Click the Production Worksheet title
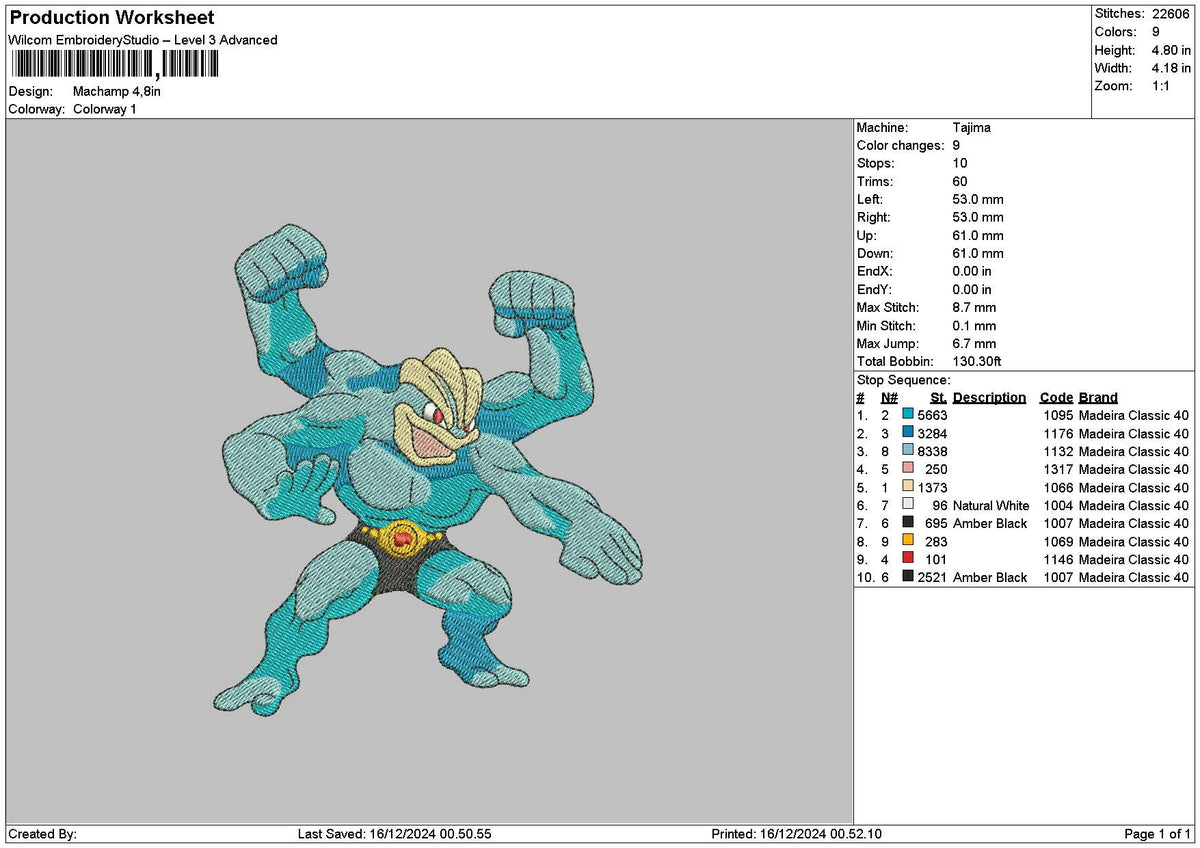Image resolution: width=1200 pixels, height=848 pixels. tap(111, 18)
